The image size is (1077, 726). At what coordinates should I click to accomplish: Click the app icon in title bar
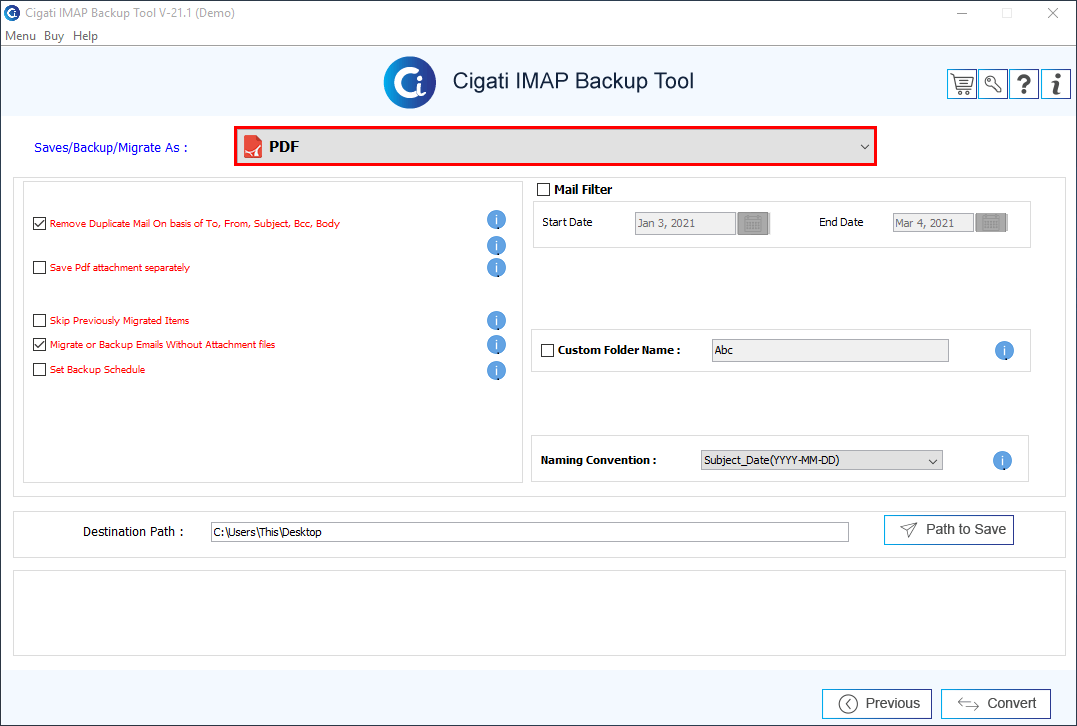point(12,12)
